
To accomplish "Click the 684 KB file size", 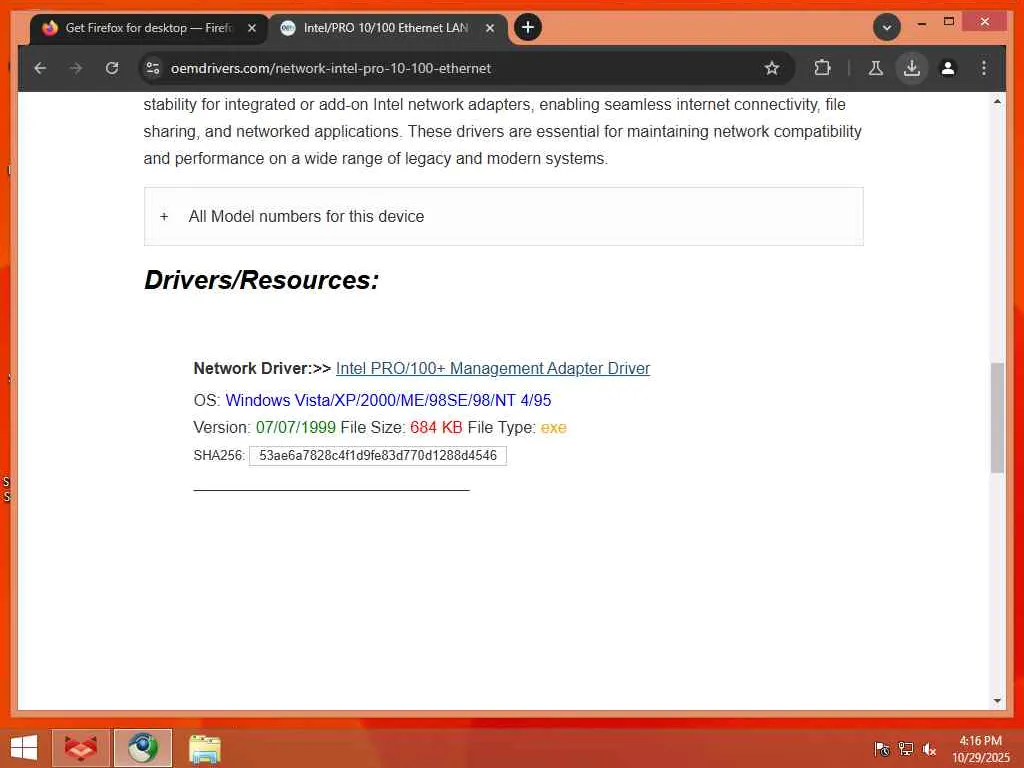I will coord(436,428).
